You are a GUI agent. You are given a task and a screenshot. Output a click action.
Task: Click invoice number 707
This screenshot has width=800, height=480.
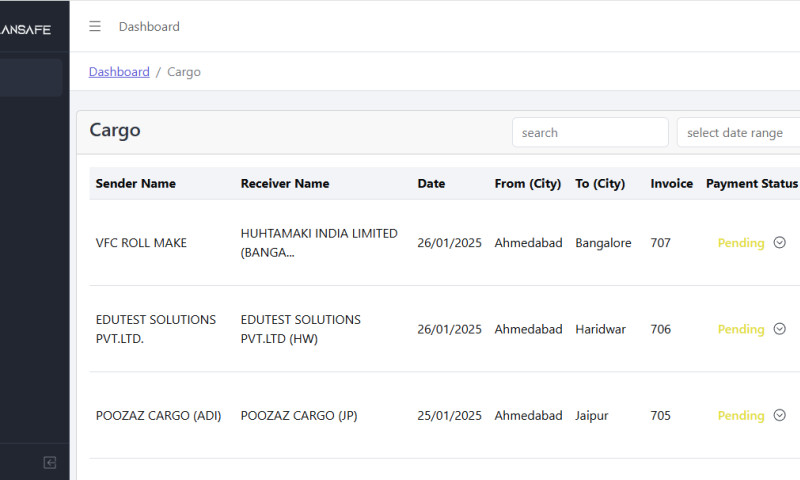click(660, 243)
